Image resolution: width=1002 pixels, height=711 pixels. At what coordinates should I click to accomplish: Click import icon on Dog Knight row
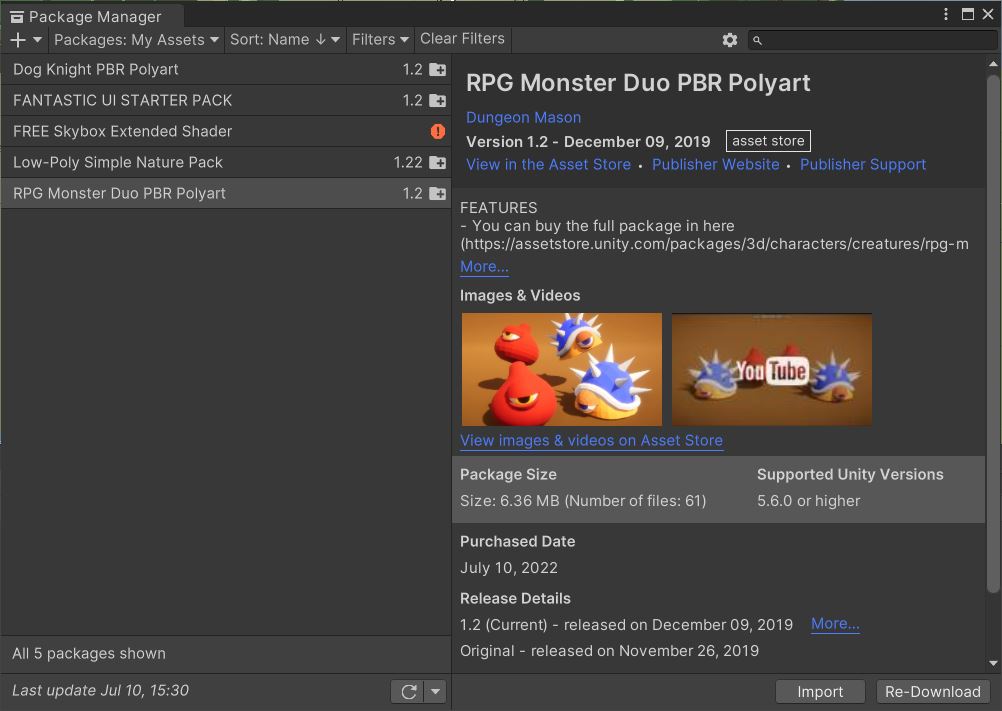click(x=438, y=69)
